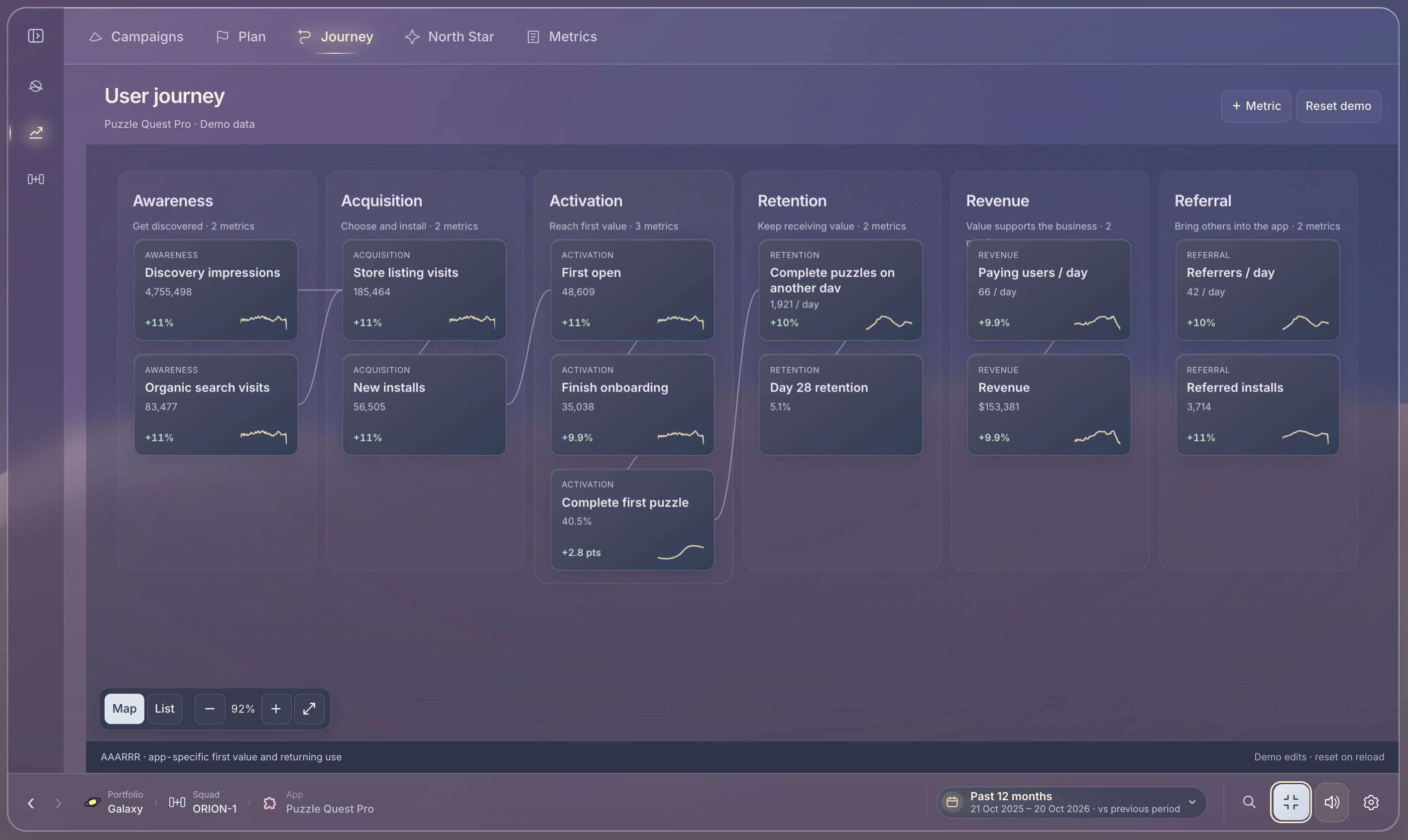Expand the map to fullscreen arrow icon
This screenshot has height=840, width=1408.
309,709
